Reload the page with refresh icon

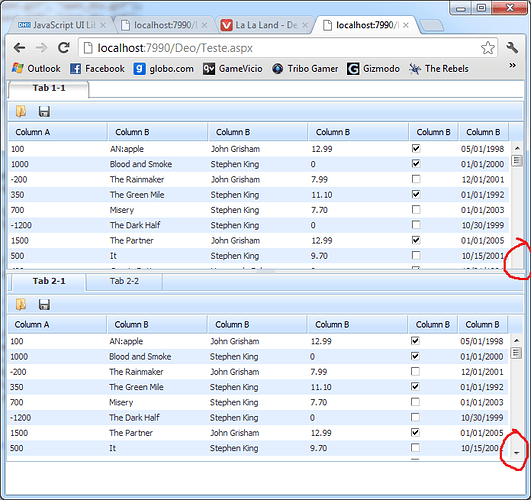coord(64,48)
